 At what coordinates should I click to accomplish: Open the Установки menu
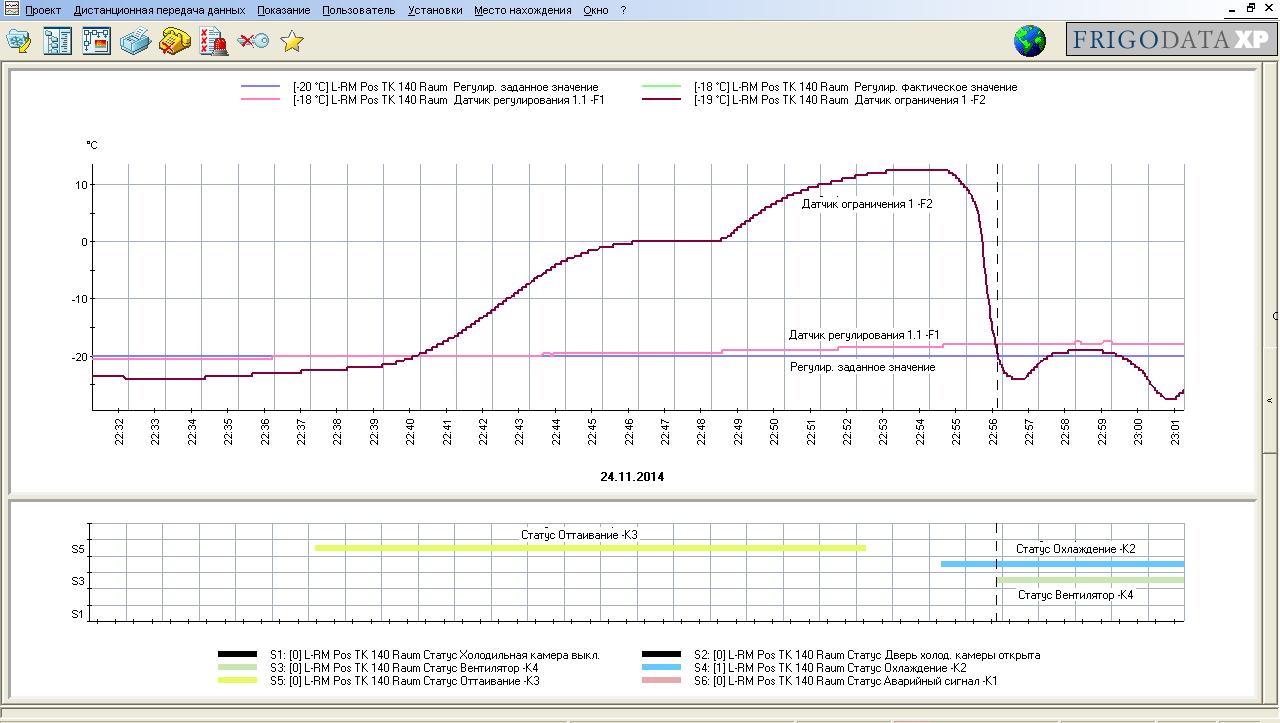pyautogui.click(x=435, y=10)
